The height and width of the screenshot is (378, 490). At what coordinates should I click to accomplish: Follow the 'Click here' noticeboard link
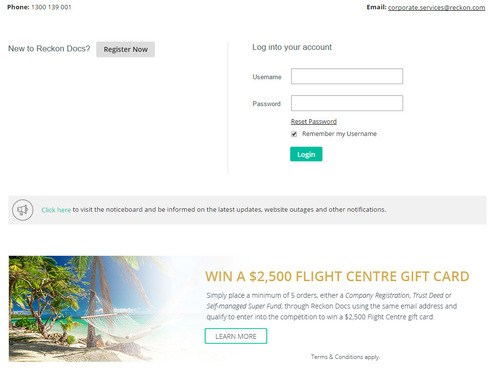(x=56, y=210)
